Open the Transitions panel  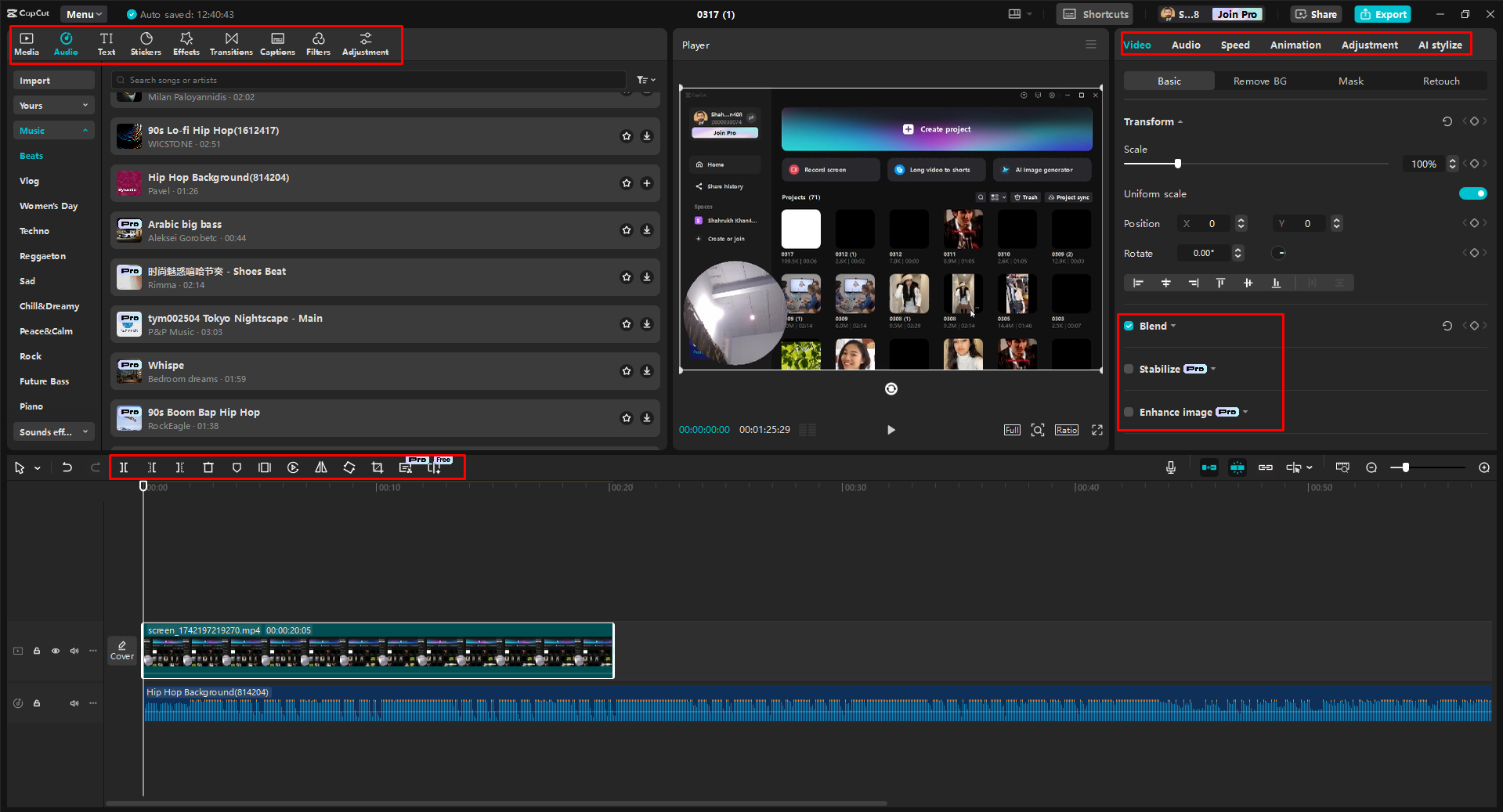tap(231, 44)
